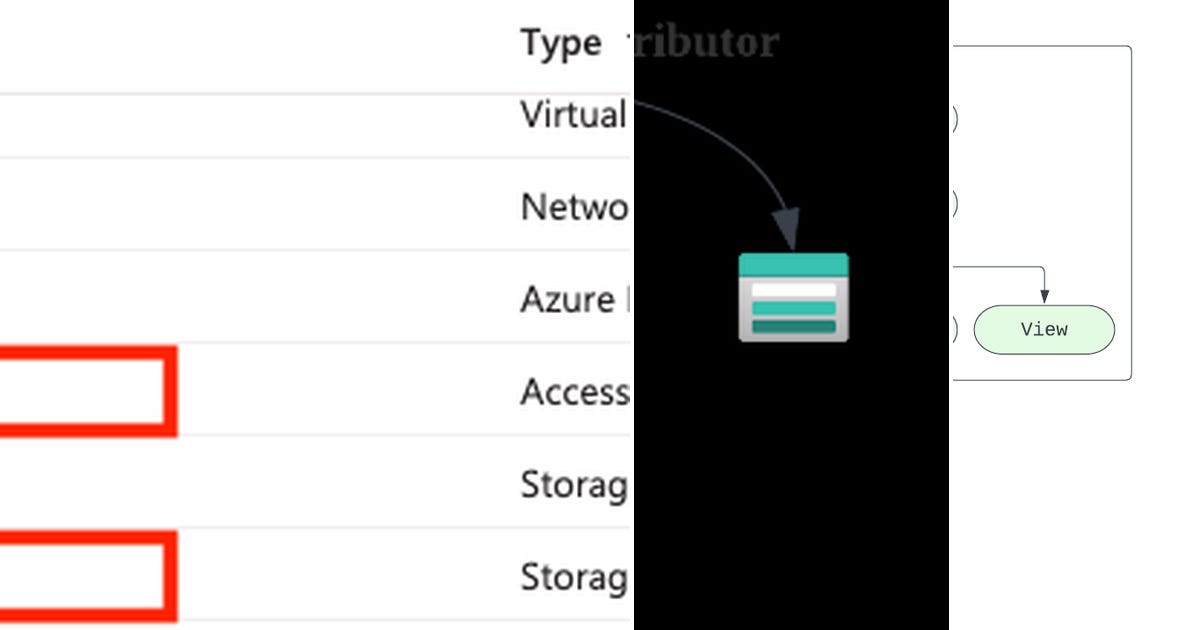Select the first red-highlighted Access row

(x=88, y=393)
